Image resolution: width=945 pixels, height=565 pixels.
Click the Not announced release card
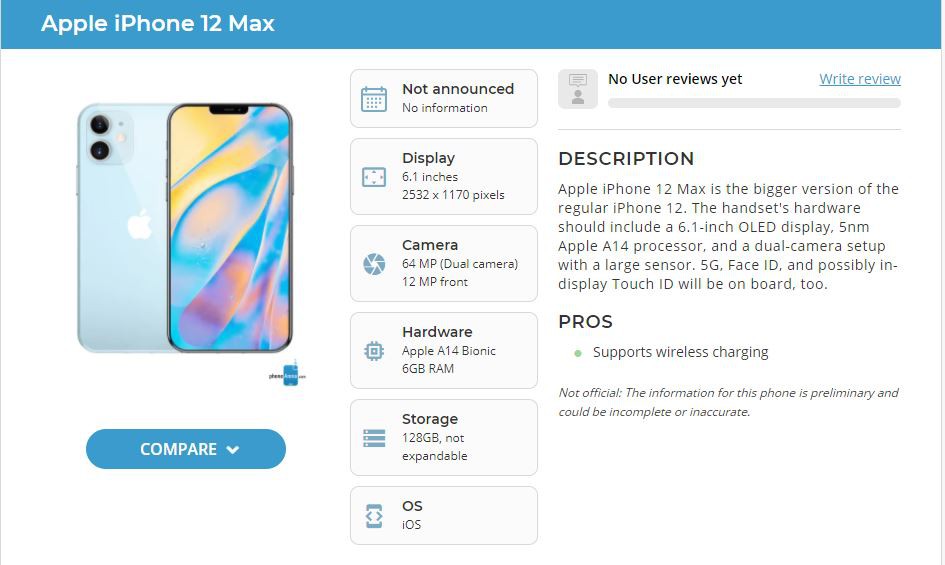(x=444, y=98)
